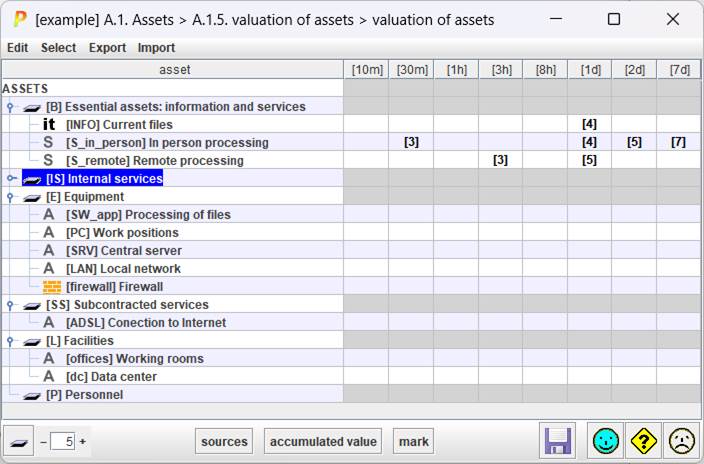Select In person processing [3] under 30m
Image resolution: width=704 pixels, height=464 pixels.
click(x=411, y=142)
